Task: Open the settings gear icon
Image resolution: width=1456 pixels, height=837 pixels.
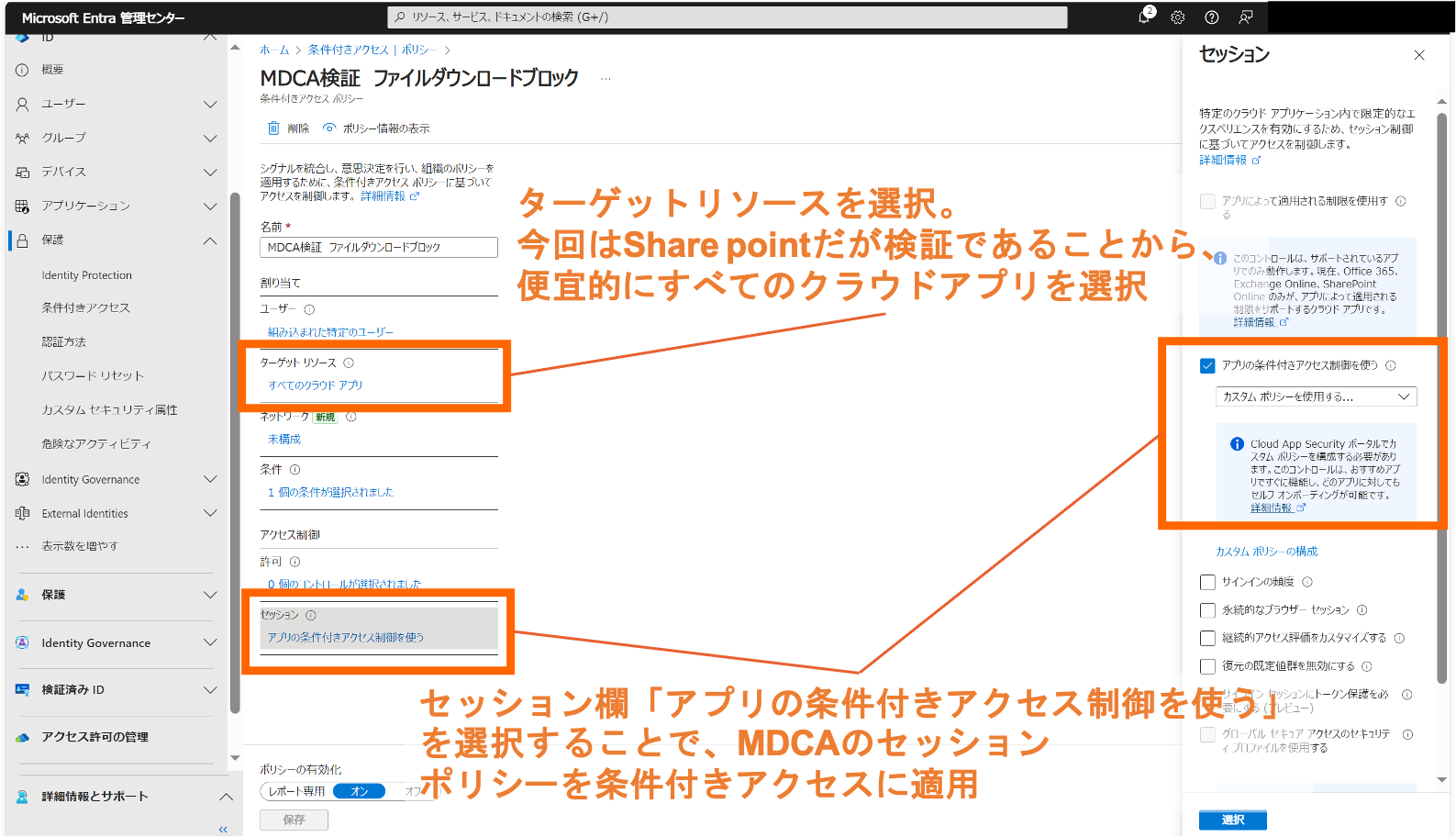Action: (1178, 17)
